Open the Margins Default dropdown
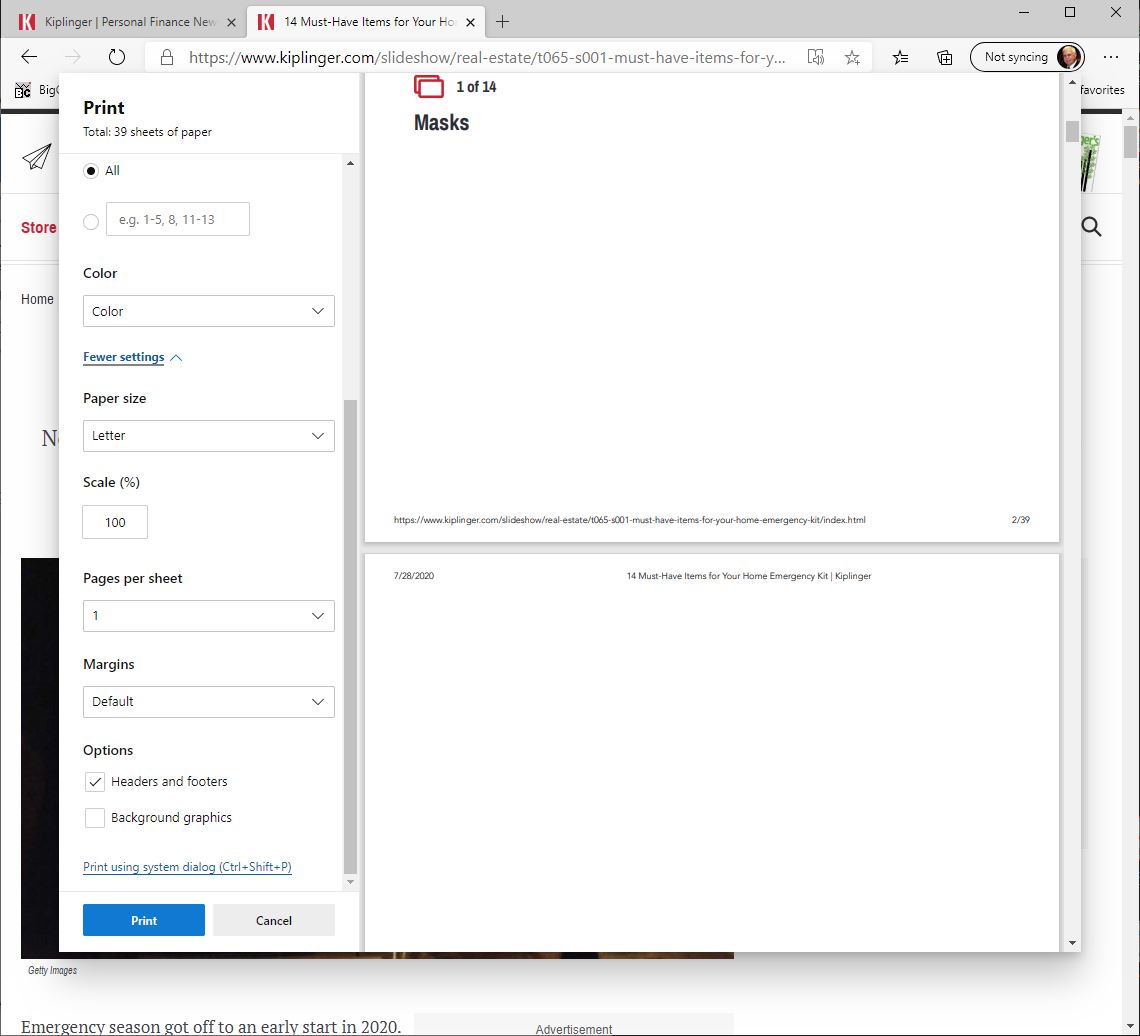Viewport: 1140px width, 1036px height. pyautogui.click(x=209, y=702)
